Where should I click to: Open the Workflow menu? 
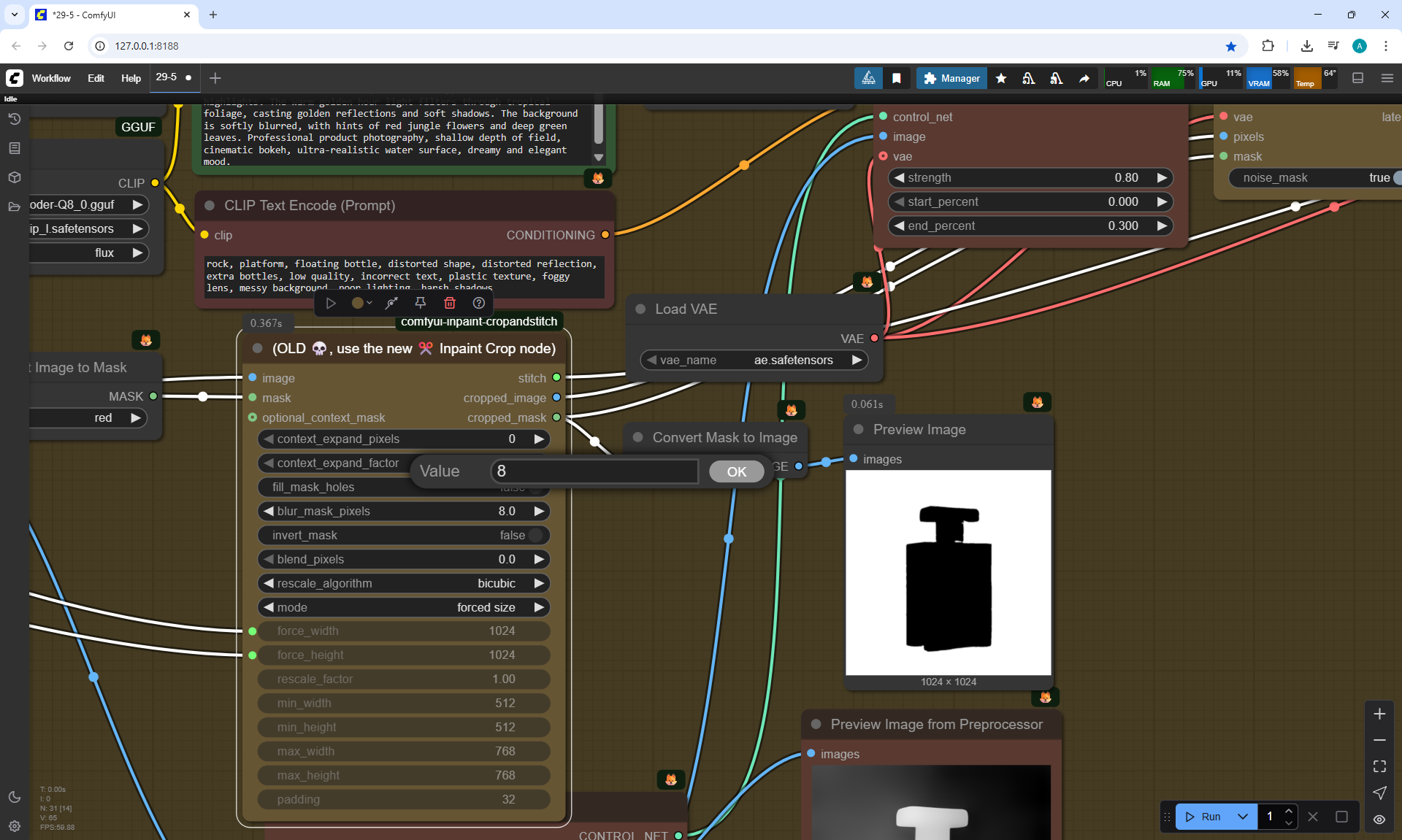coord(51,78)
